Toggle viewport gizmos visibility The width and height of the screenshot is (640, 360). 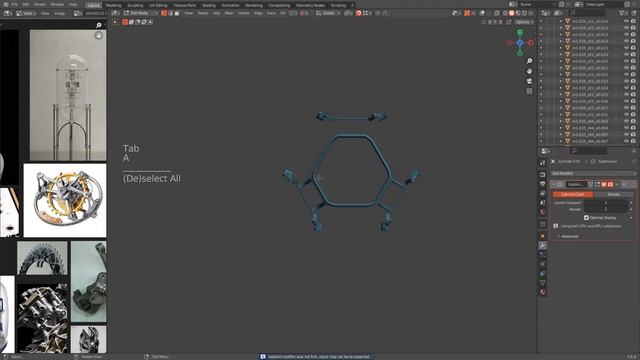click(x=467, y=13)
